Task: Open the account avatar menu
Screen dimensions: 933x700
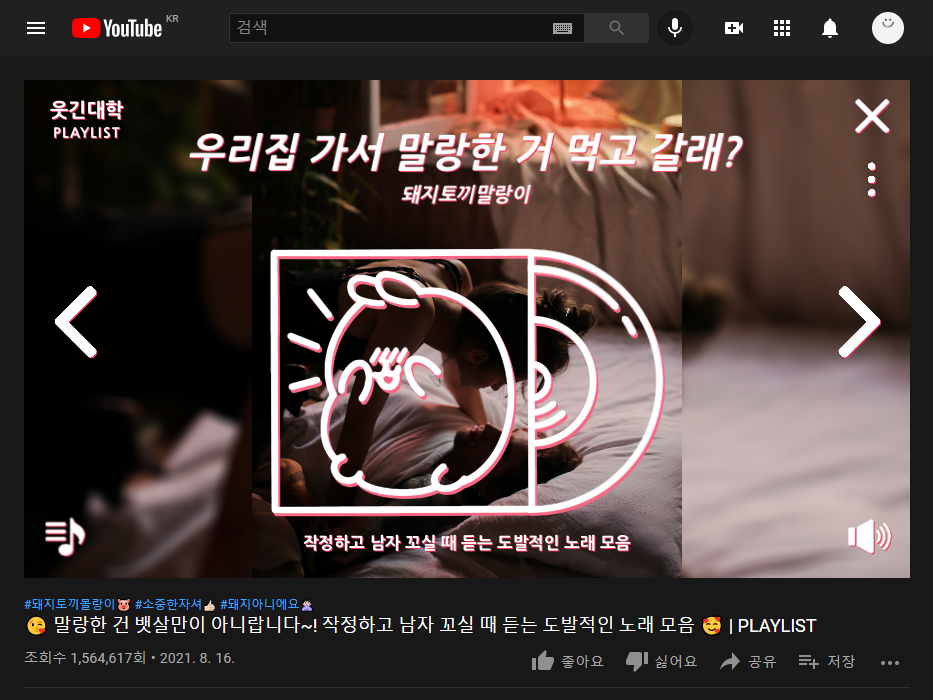Action: click(x=888, y=28)
